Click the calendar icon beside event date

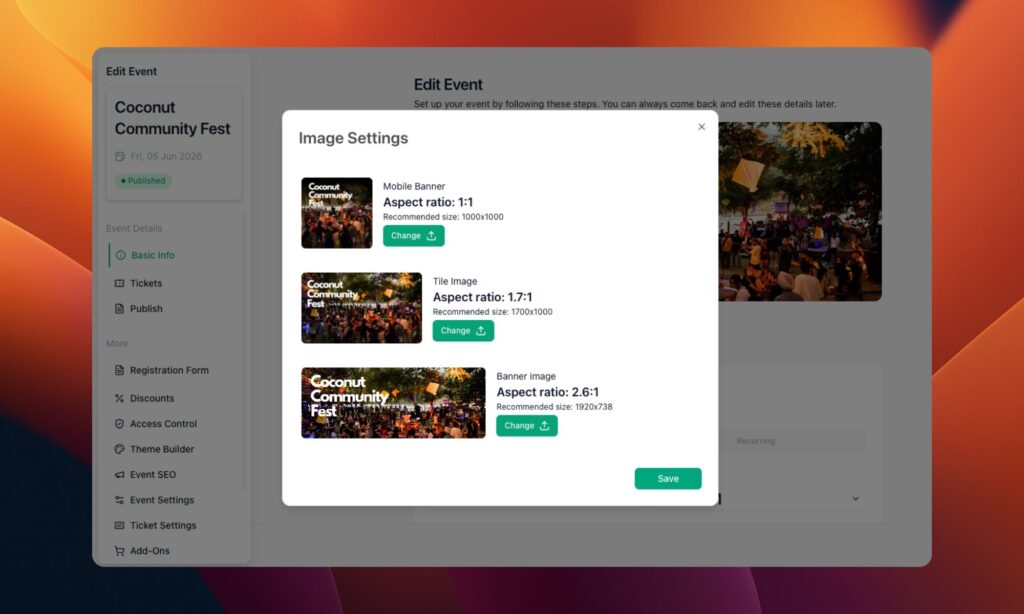pyautogui.click(x=120, y=156)
